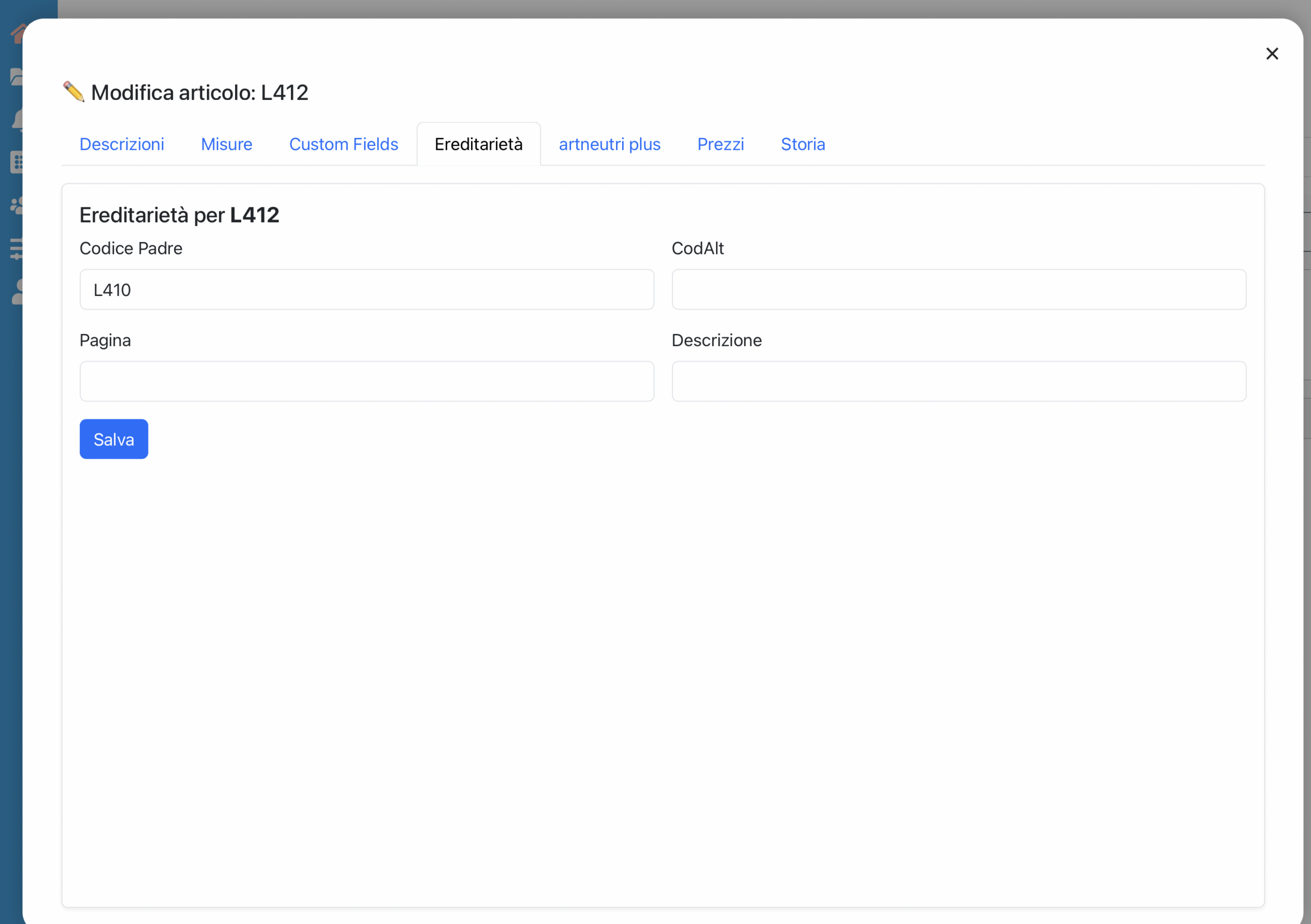Open the Prezzi tab
Screen dimensions: 1311x924
click(x=720, y=144)
